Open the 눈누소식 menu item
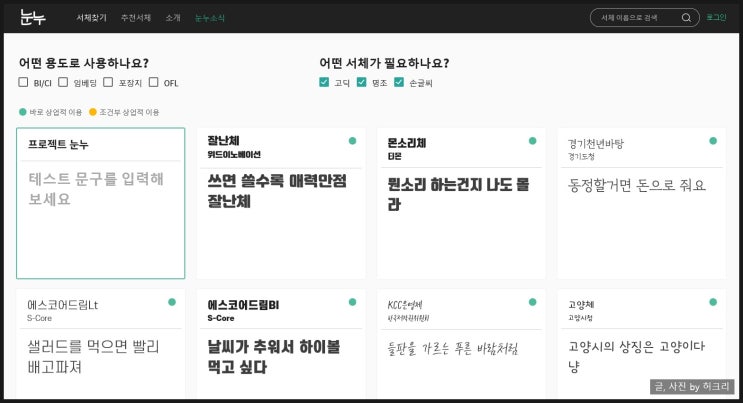The image size is (743, 403). click(210, 18)
